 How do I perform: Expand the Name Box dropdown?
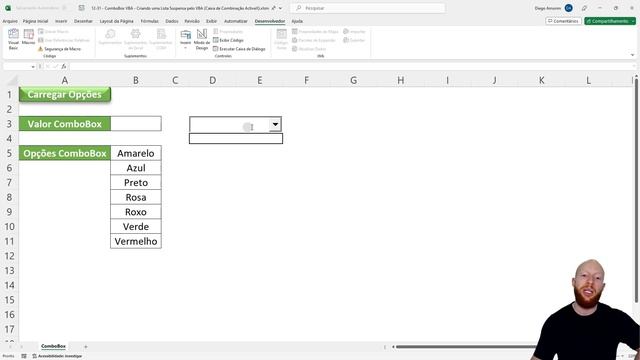tap(33, 67)
